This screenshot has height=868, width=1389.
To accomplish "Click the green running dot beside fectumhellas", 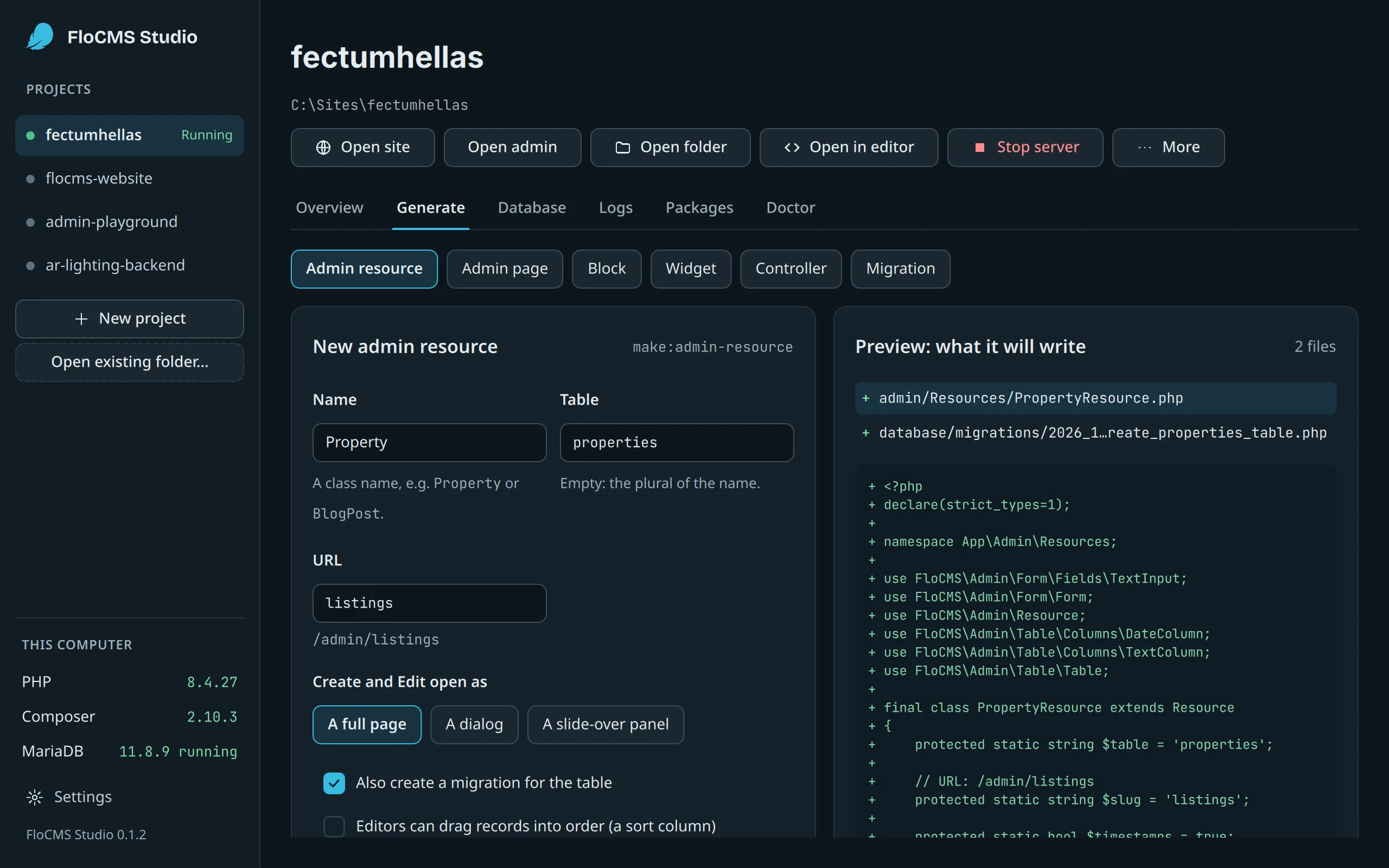I will pos(30,136).
